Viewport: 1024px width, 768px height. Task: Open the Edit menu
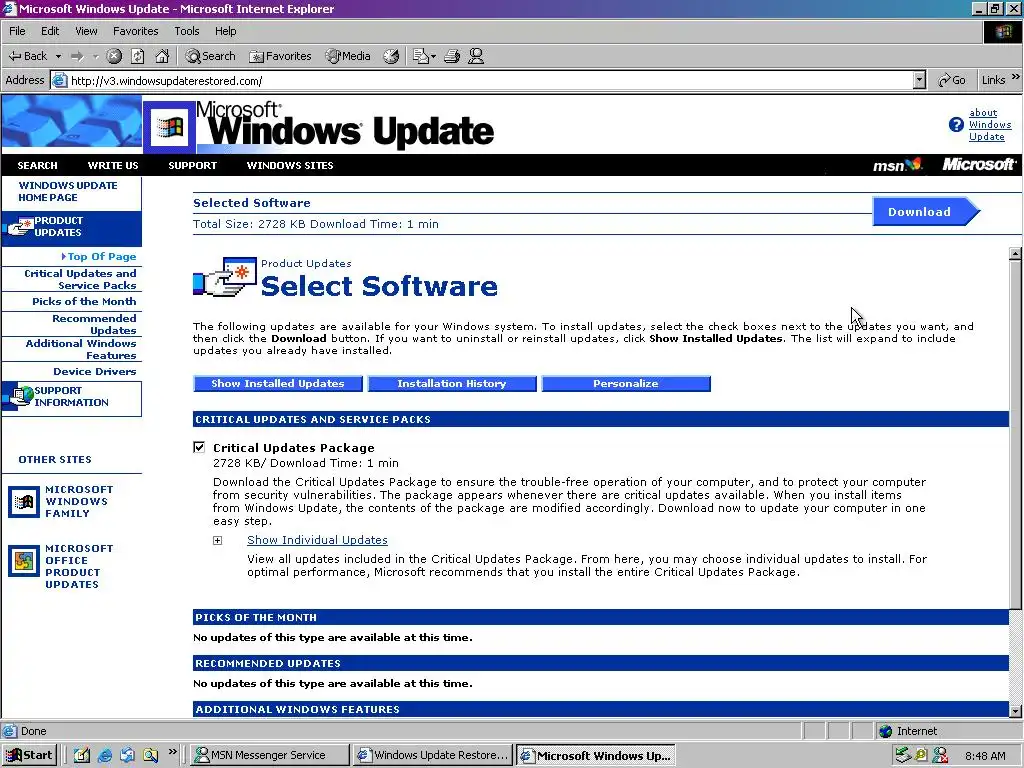(x=50, y=31)
